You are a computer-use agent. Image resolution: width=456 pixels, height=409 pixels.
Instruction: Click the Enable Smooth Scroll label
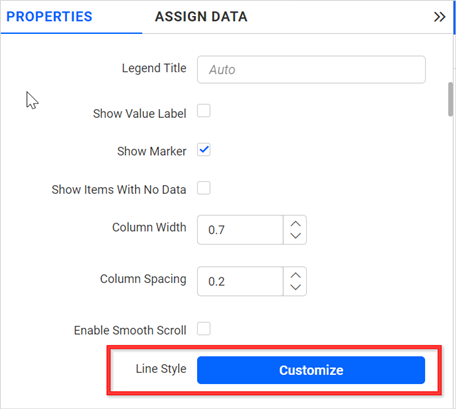(130, 330)
